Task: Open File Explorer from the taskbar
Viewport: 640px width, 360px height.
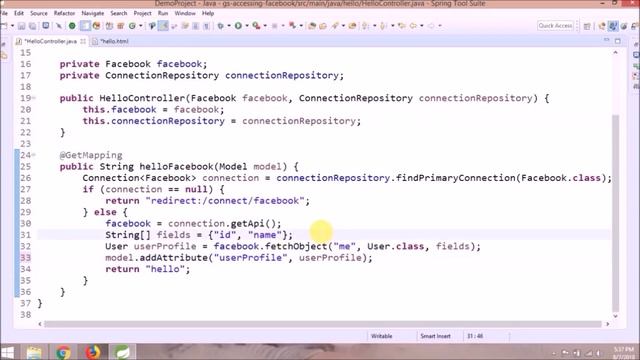Action: pyautogui.click(x=34, y=352)
